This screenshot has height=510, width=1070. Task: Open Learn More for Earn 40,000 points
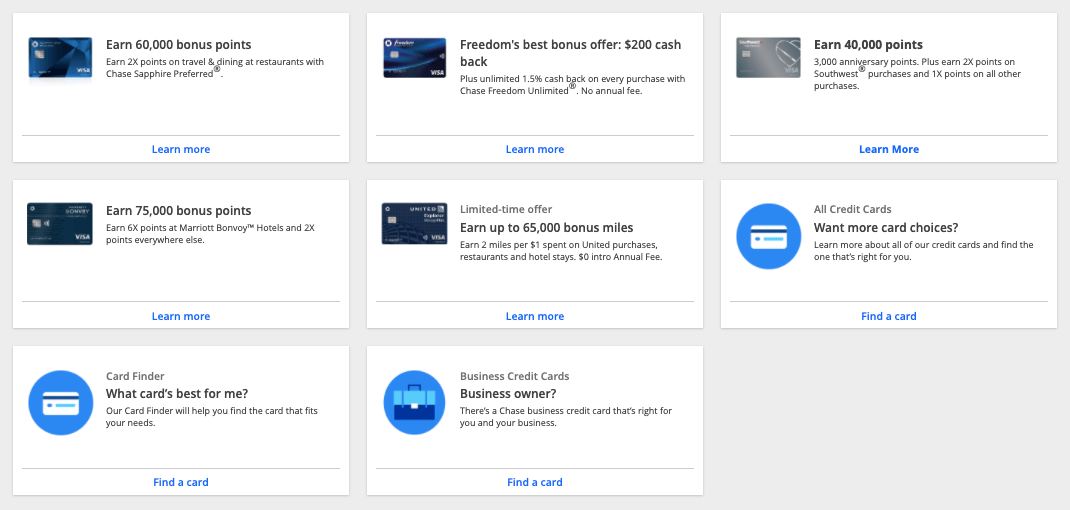(888, 150)
